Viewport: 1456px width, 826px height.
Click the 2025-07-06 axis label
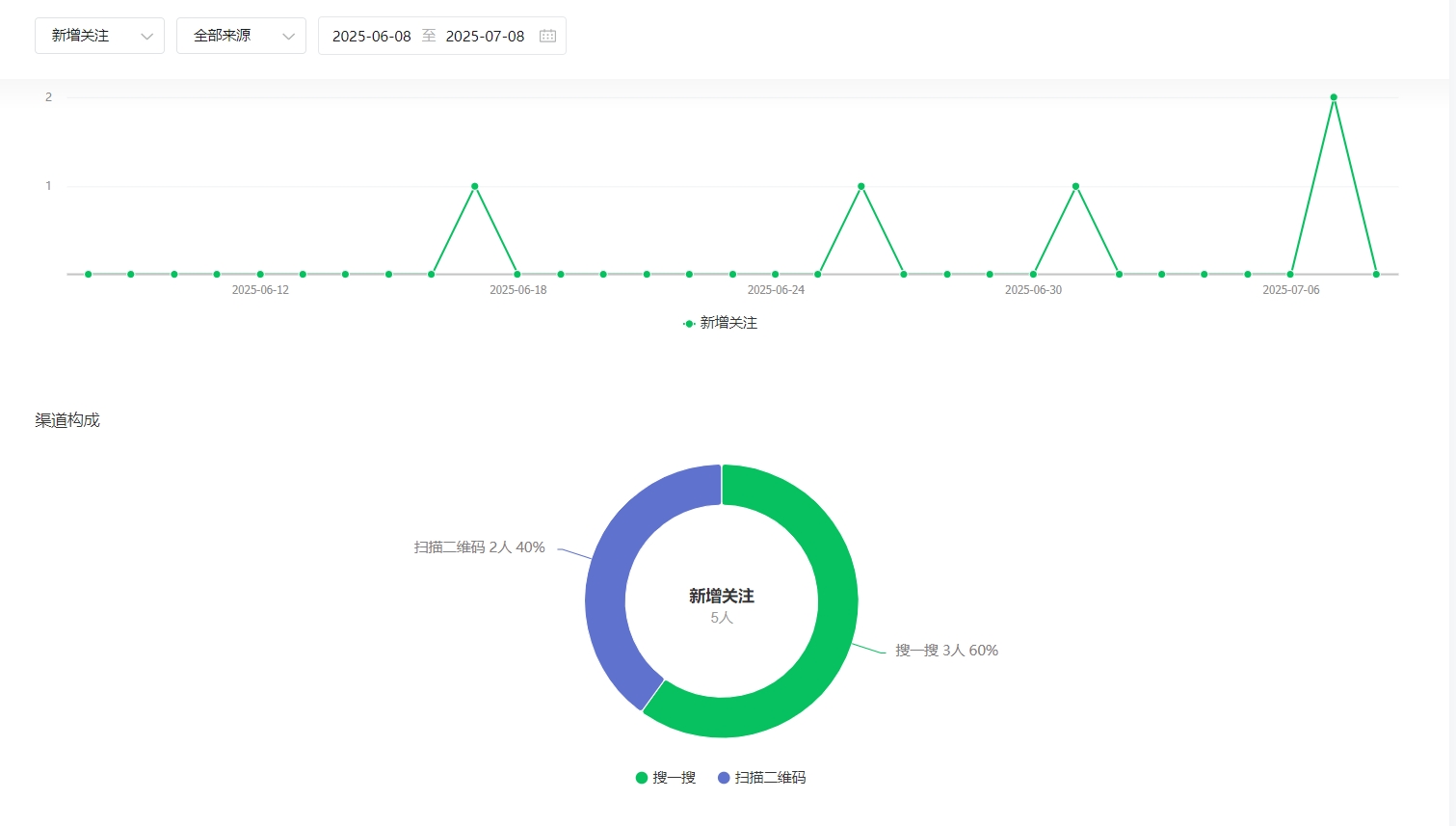tap(1291, 290)
